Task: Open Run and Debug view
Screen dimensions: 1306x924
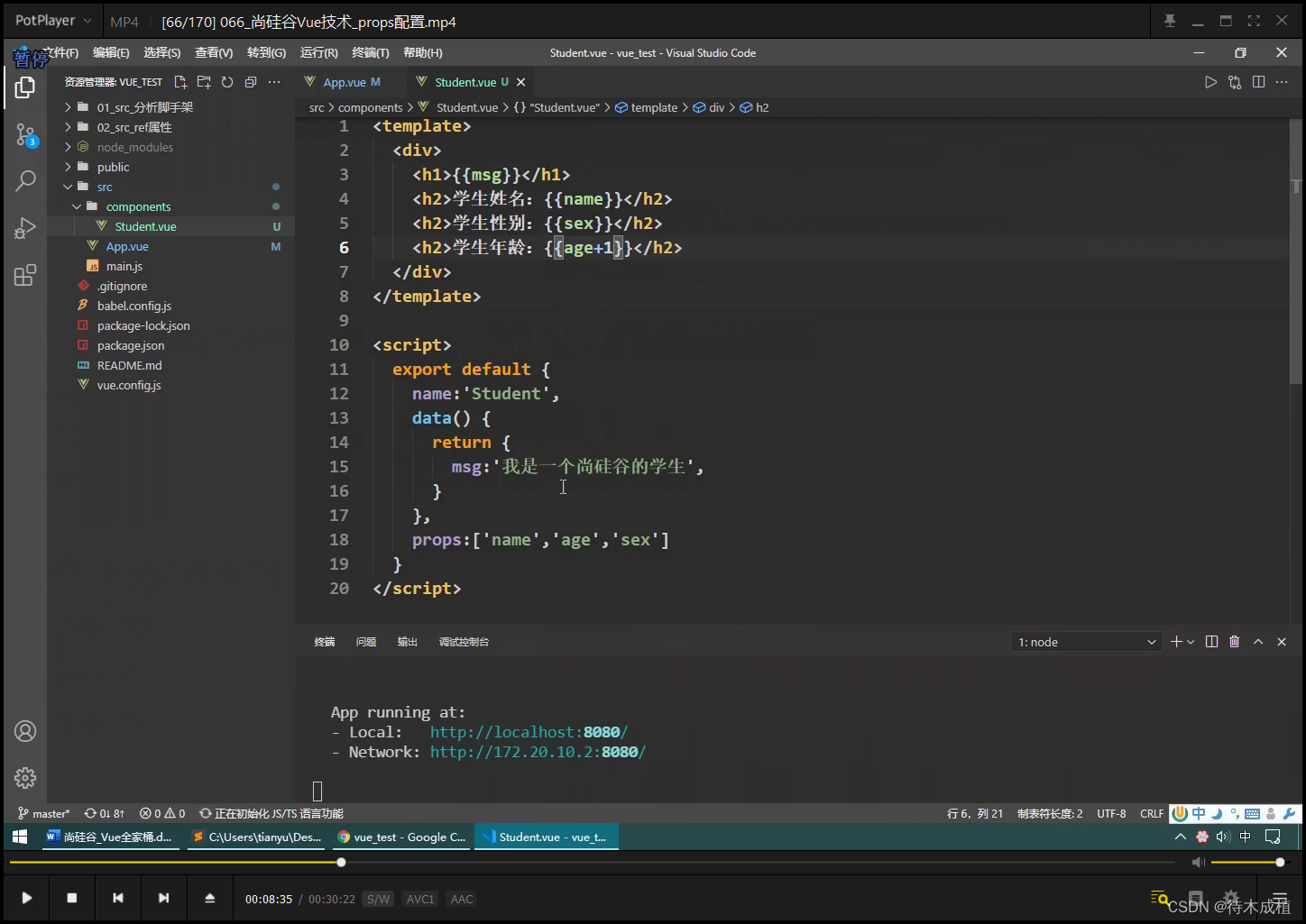Action: coord(25,228)
